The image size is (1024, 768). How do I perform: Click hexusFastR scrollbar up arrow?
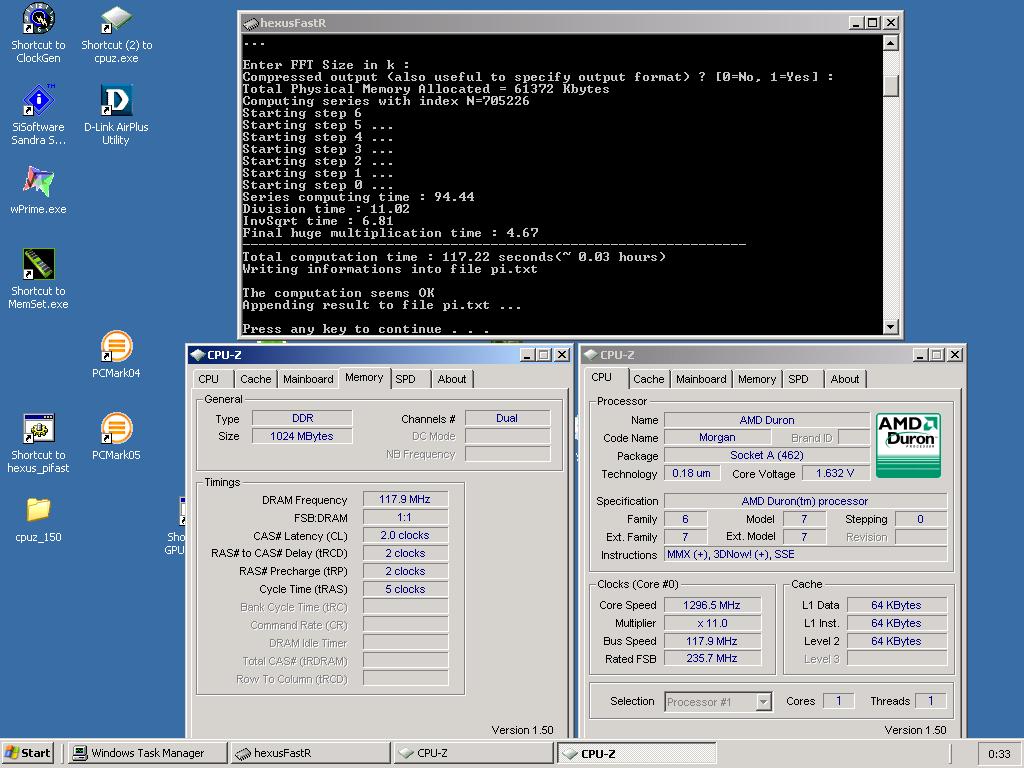890,43
